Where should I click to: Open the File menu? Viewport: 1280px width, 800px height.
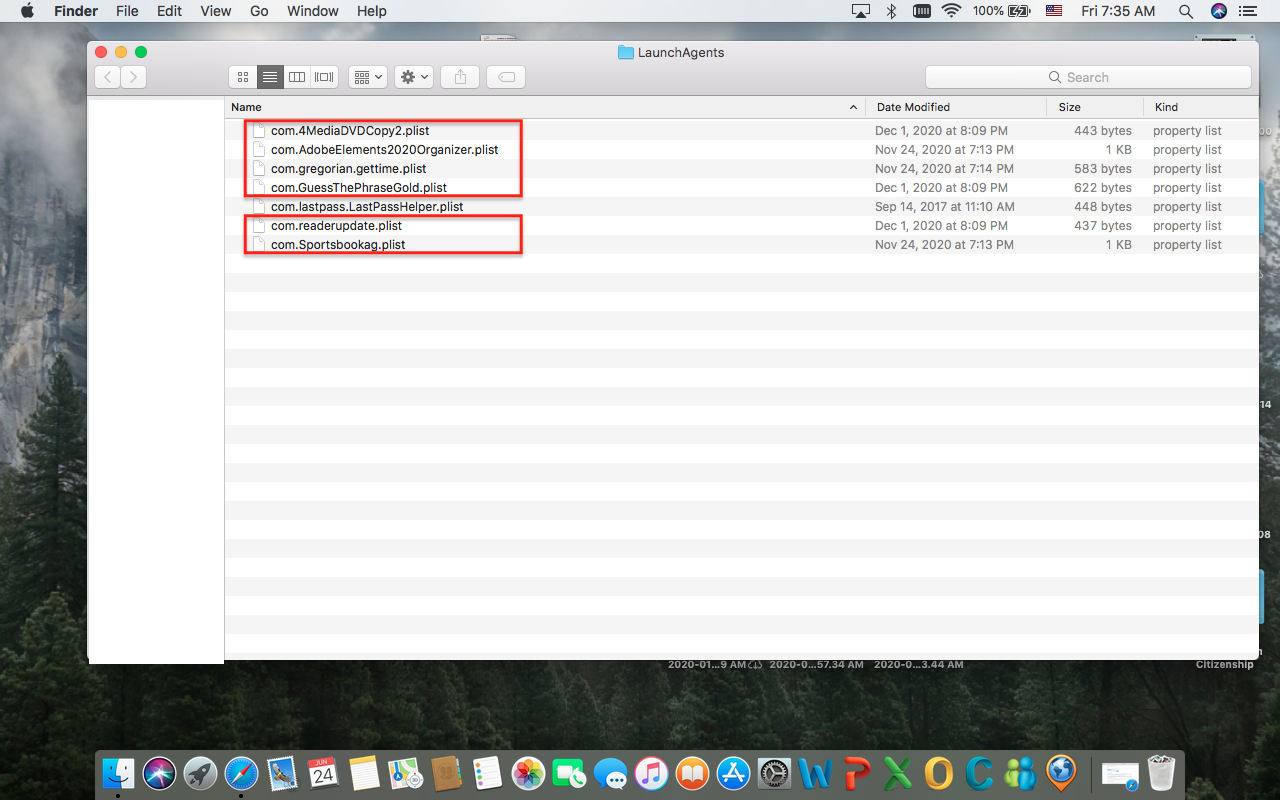tap(127, 11)
